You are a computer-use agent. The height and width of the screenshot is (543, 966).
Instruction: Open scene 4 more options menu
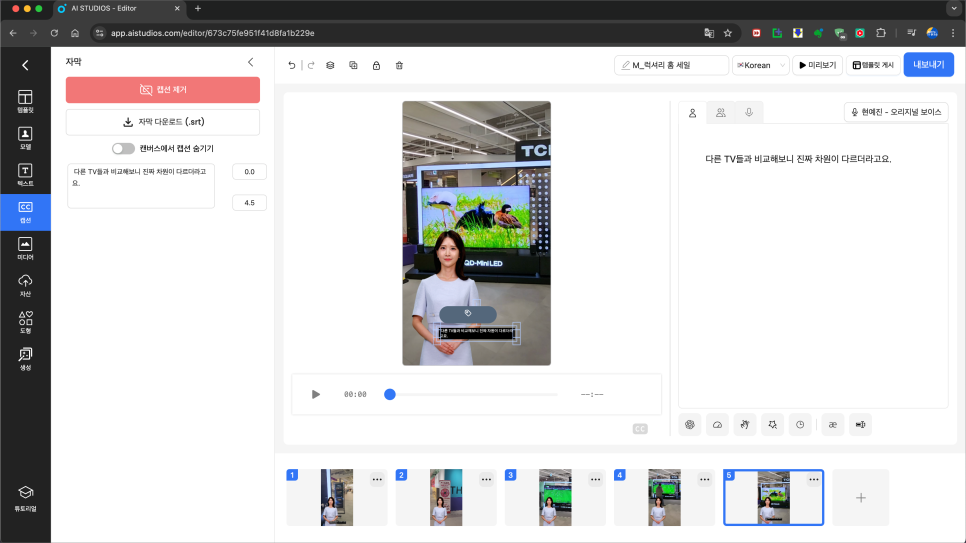coord(704,480)
